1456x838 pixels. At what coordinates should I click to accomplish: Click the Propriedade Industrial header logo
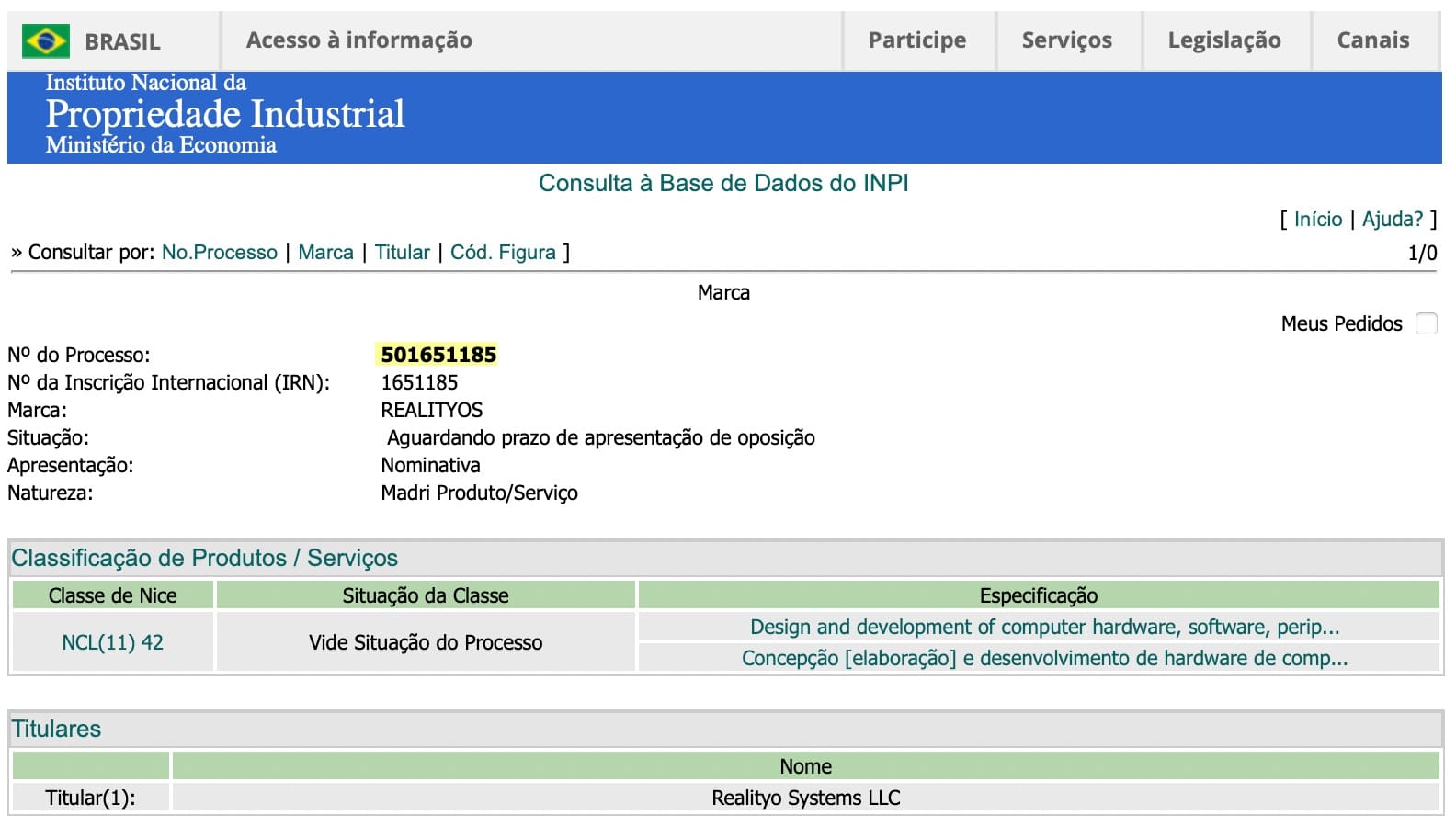(225, 114)
